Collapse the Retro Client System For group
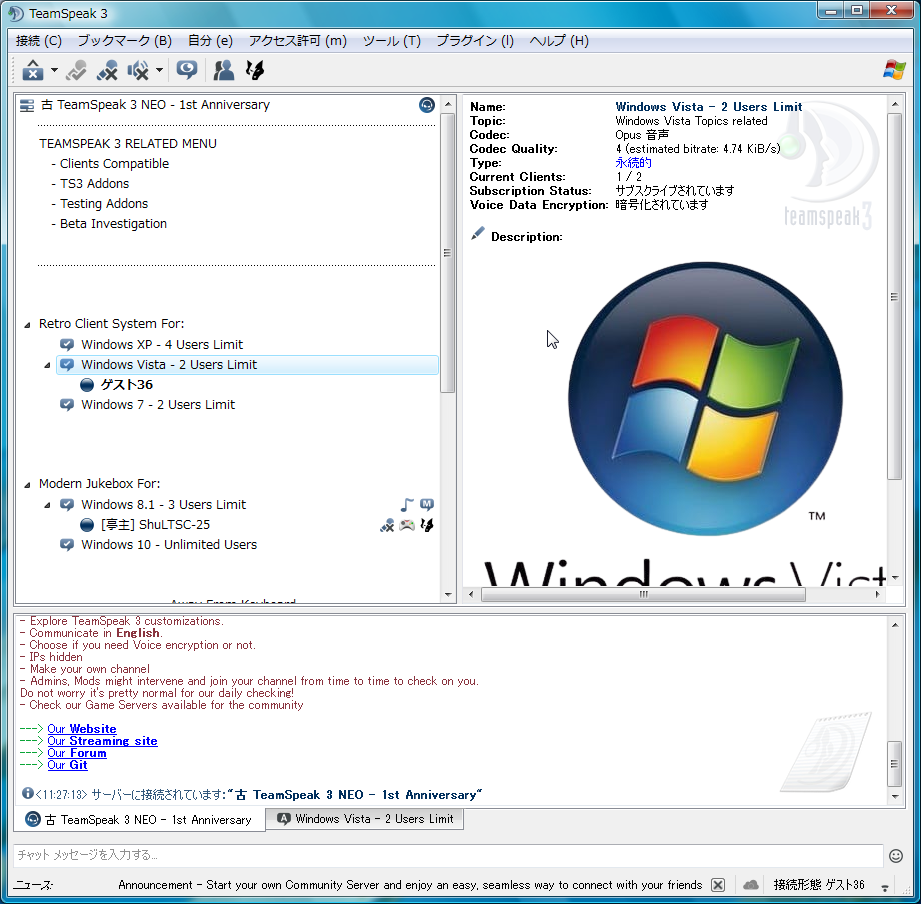 (x=27, y=325)
